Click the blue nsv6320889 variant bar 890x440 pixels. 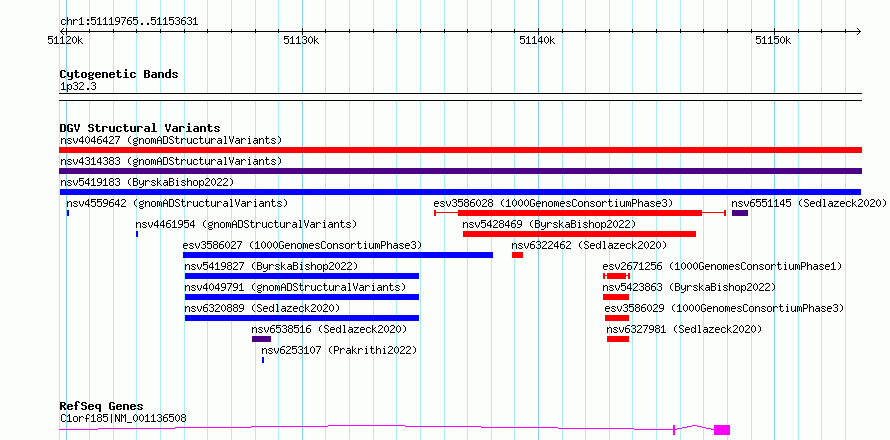click(x=301, y=318)
